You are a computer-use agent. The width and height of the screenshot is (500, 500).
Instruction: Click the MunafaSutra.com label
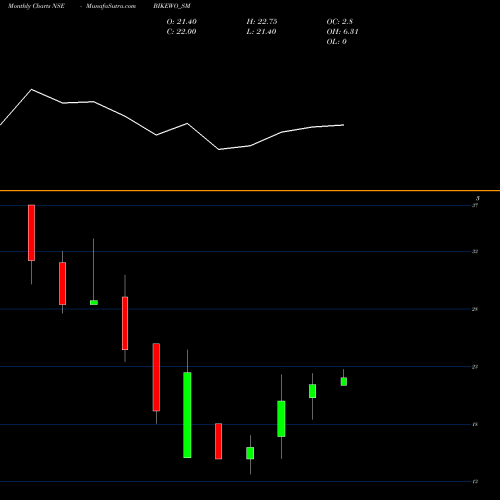(x=111, y=6)
